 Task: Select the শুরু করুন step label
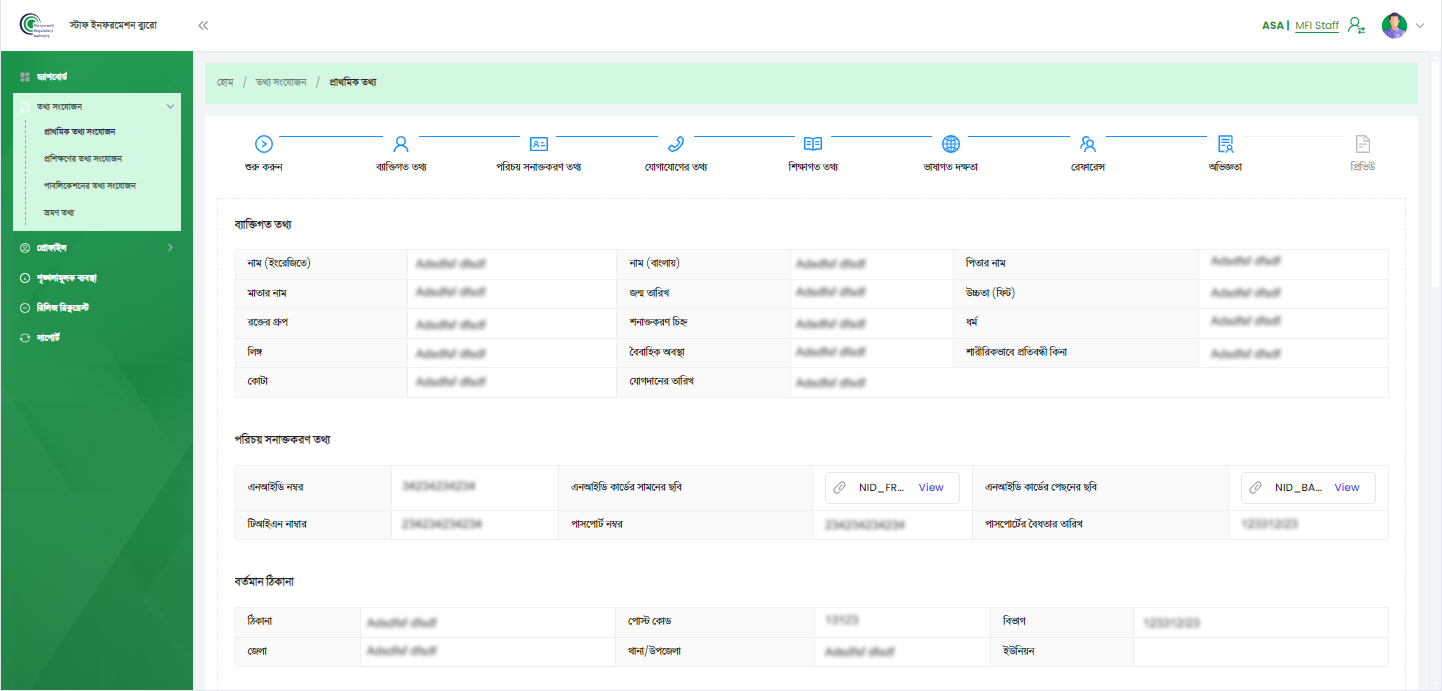(264, 167)
